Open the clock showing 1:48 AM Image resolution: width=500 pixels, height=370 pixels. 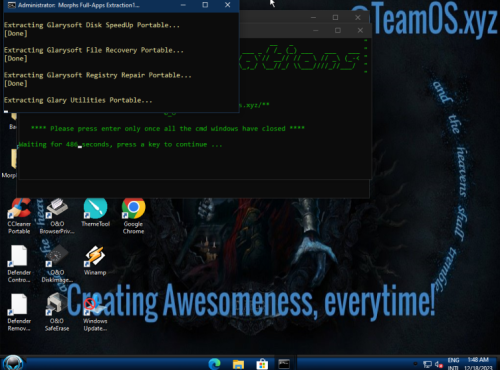pyautogui.click(x=478, y=364)
